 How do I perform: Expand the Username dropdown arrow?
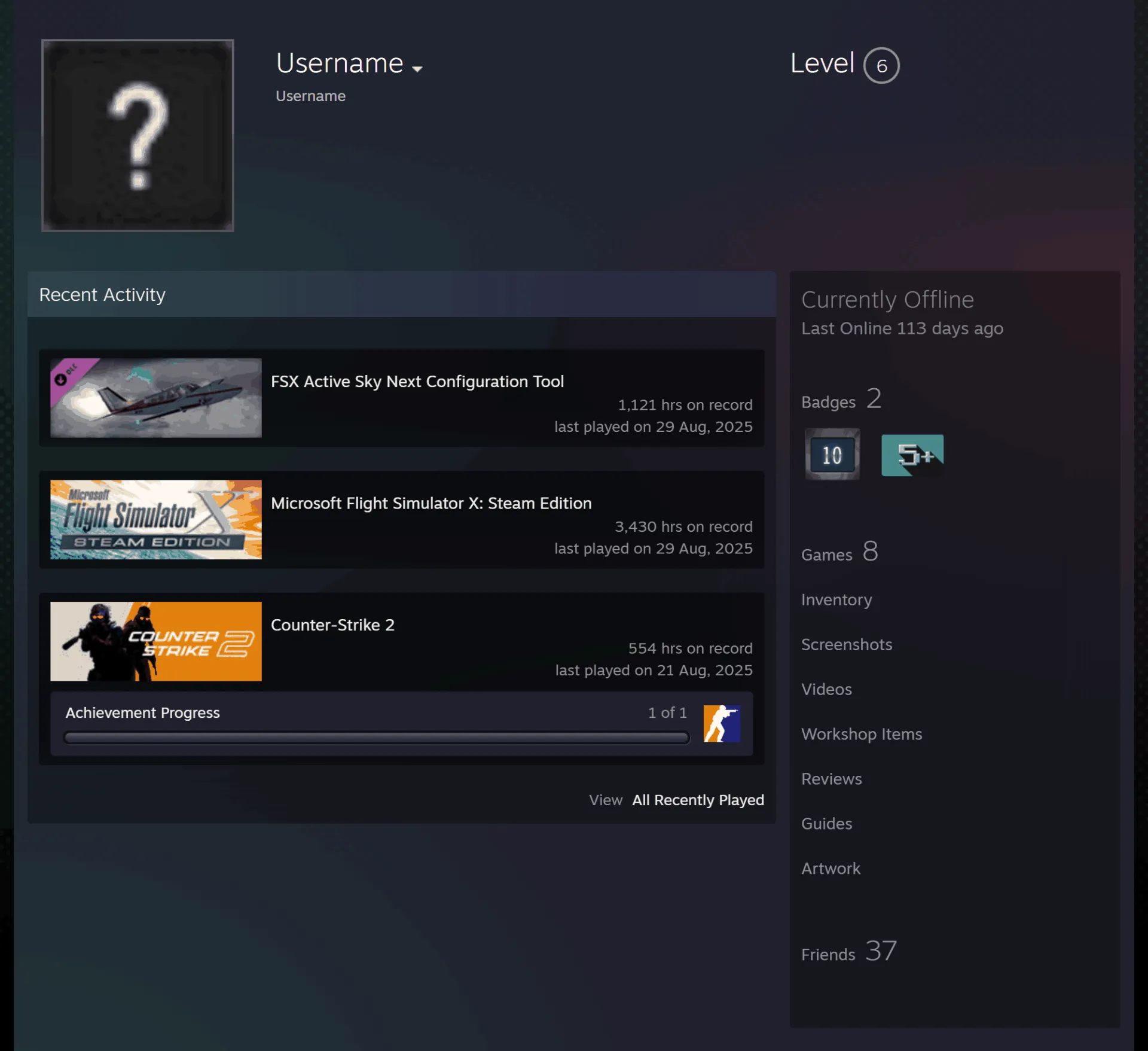[417, 69]
